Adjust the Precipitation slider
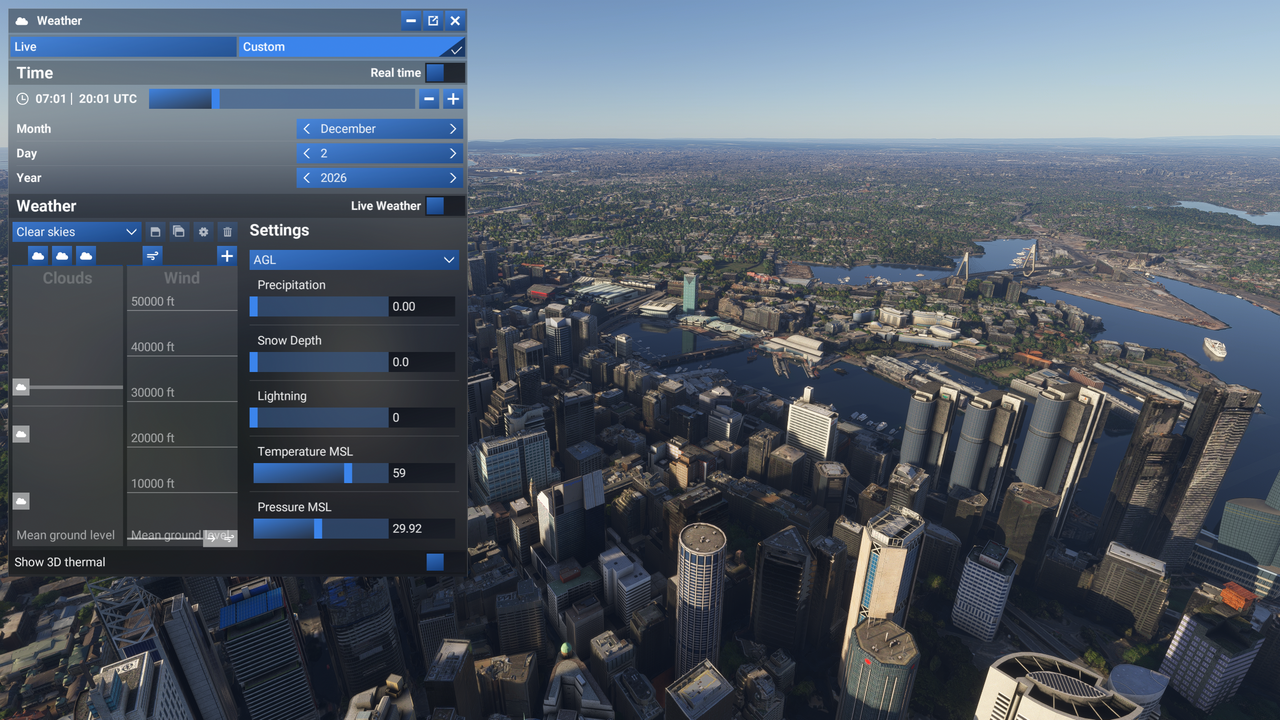Viewport: 1280px width, 720px height. click(x=319, y=307)
